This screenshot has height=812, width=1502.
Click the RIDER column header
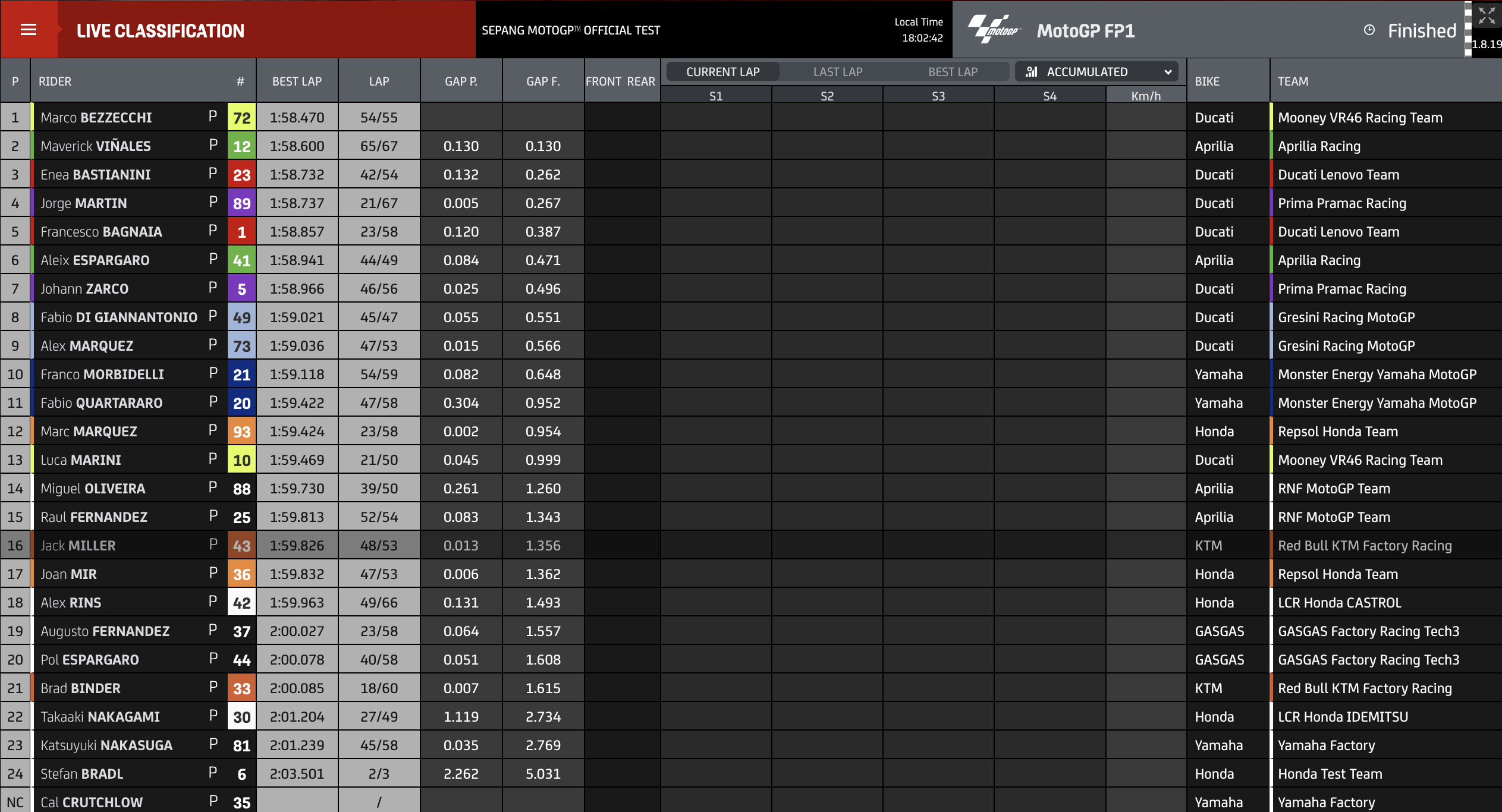(x=55, y=81)
